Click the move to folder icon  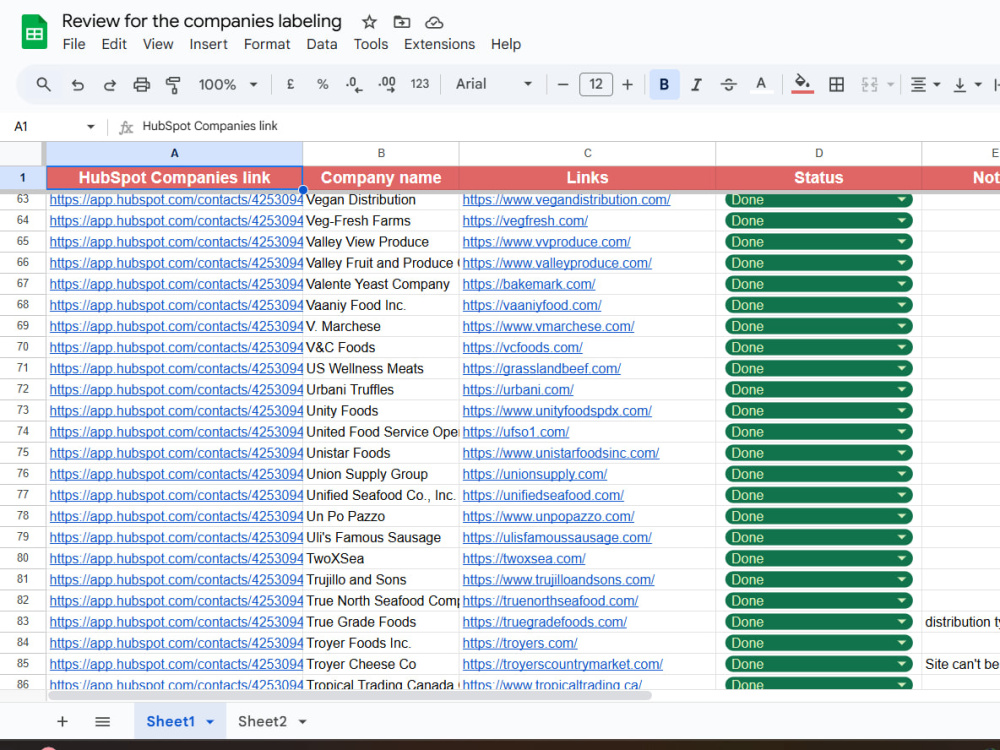point(402,22)
